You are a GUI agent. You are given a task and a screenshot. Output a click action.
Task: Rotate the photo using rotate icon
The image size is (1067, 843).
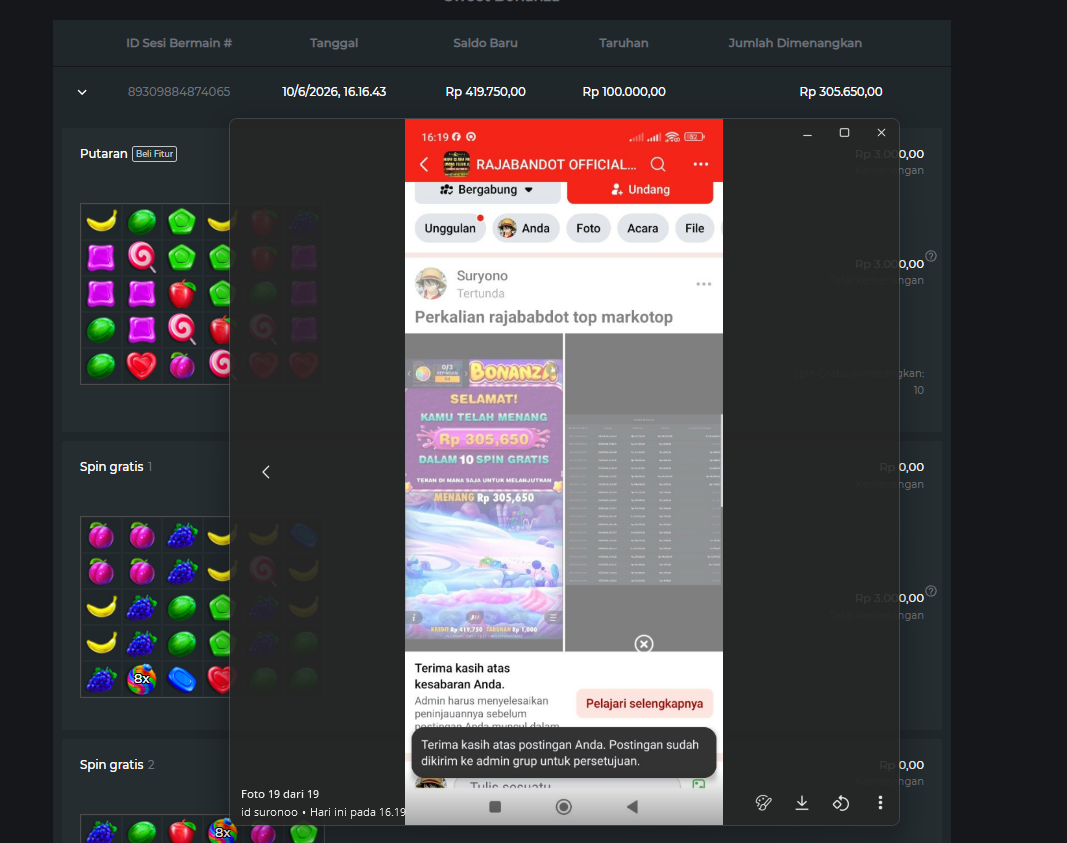coord(841,803)
